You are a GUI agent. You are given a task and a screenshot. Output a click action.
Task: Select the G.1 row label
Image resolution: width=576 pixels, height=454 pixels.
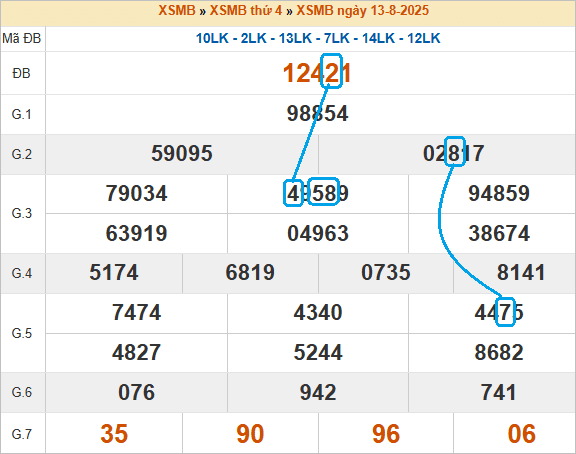pos(22,114)
